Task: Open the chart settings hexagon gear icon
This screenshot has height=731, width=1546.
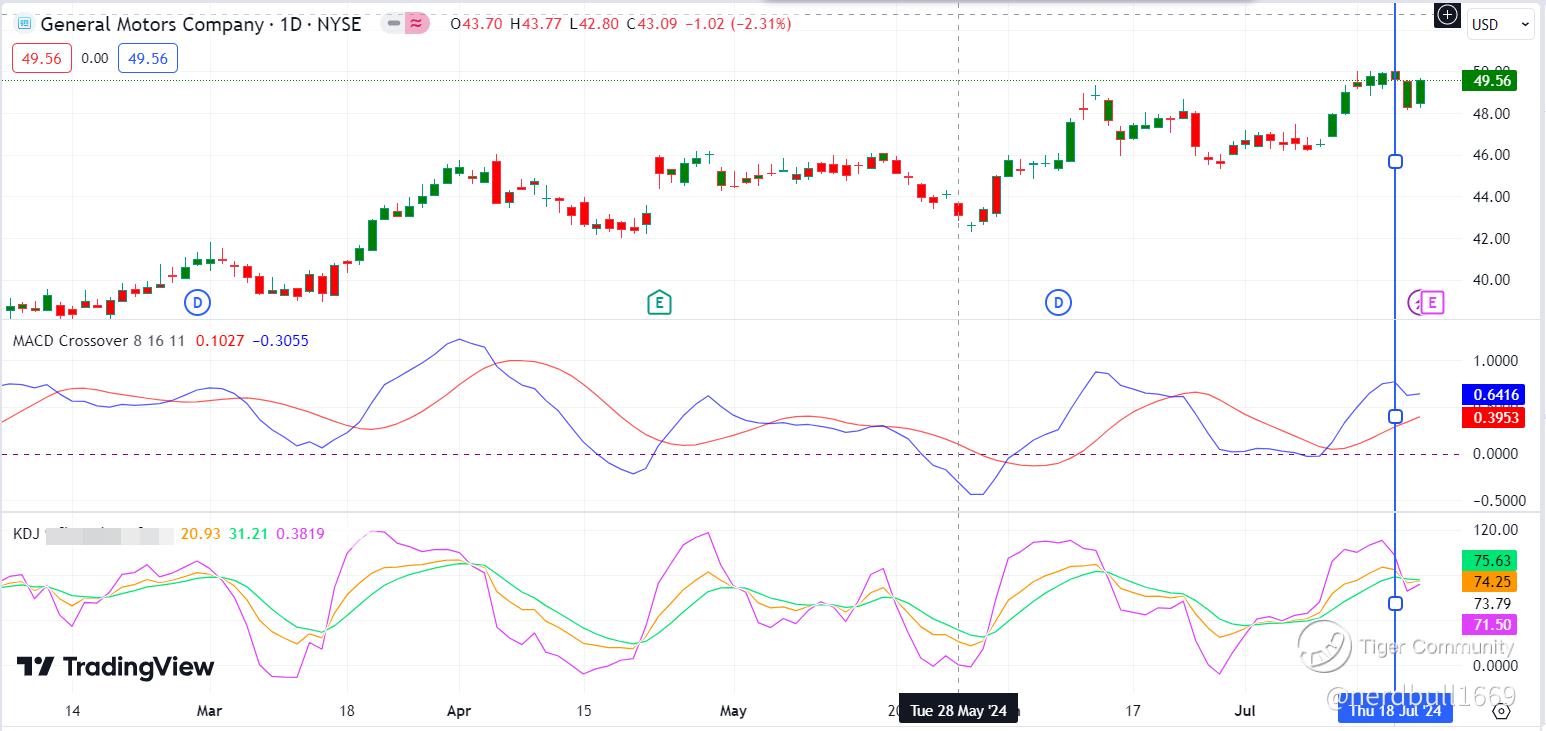Action: (1501, 711)
